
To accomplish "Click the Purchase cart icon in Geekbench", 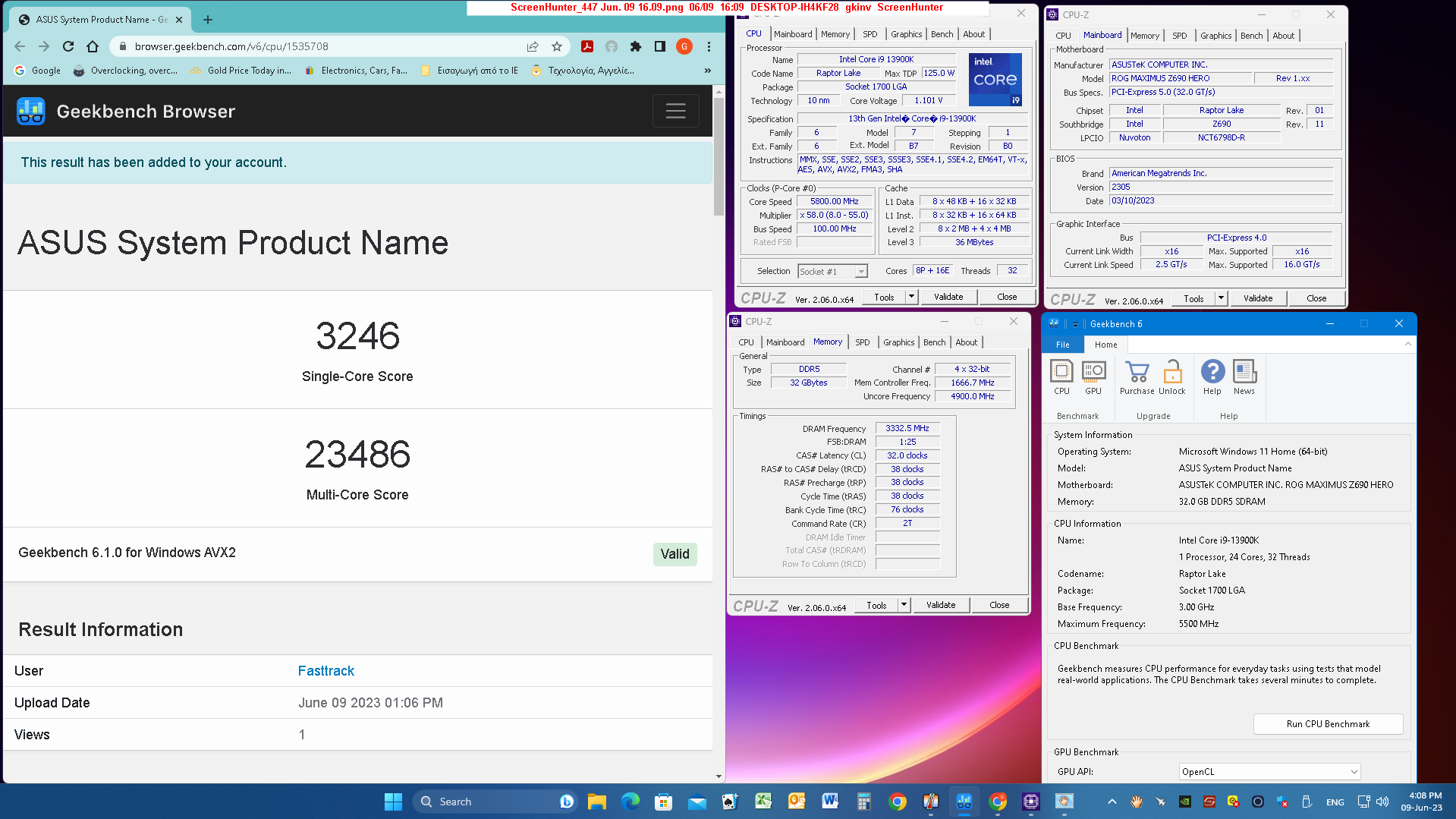I will click(1137, 377).
